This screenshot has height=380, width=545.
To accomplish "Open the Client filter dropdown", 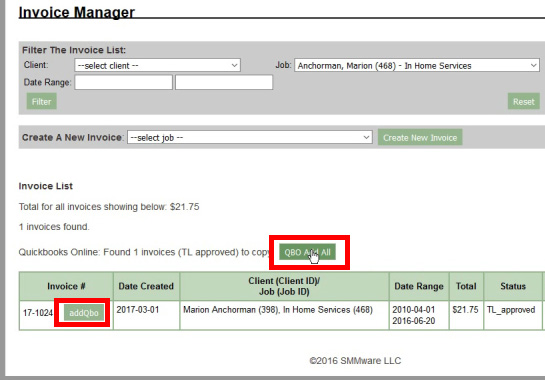I will click(157, 65).
